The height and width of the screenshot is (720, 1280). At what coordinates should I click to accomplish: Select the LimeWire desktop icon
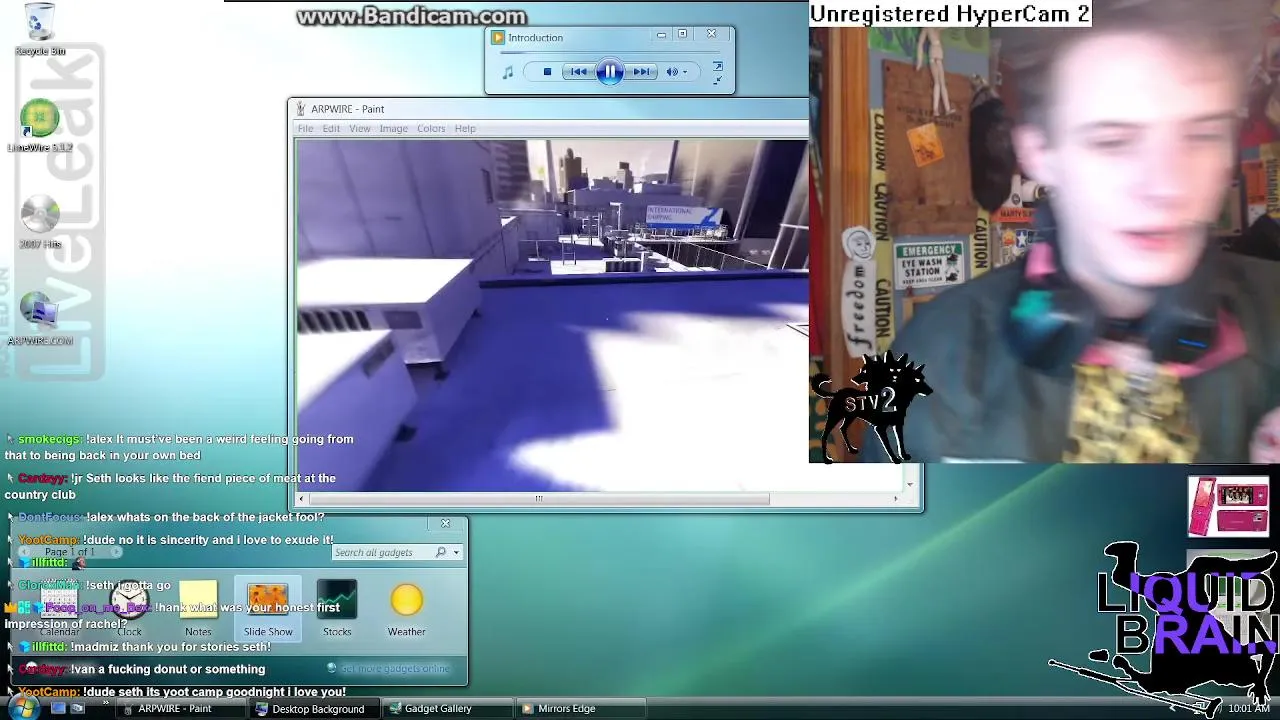40,127
